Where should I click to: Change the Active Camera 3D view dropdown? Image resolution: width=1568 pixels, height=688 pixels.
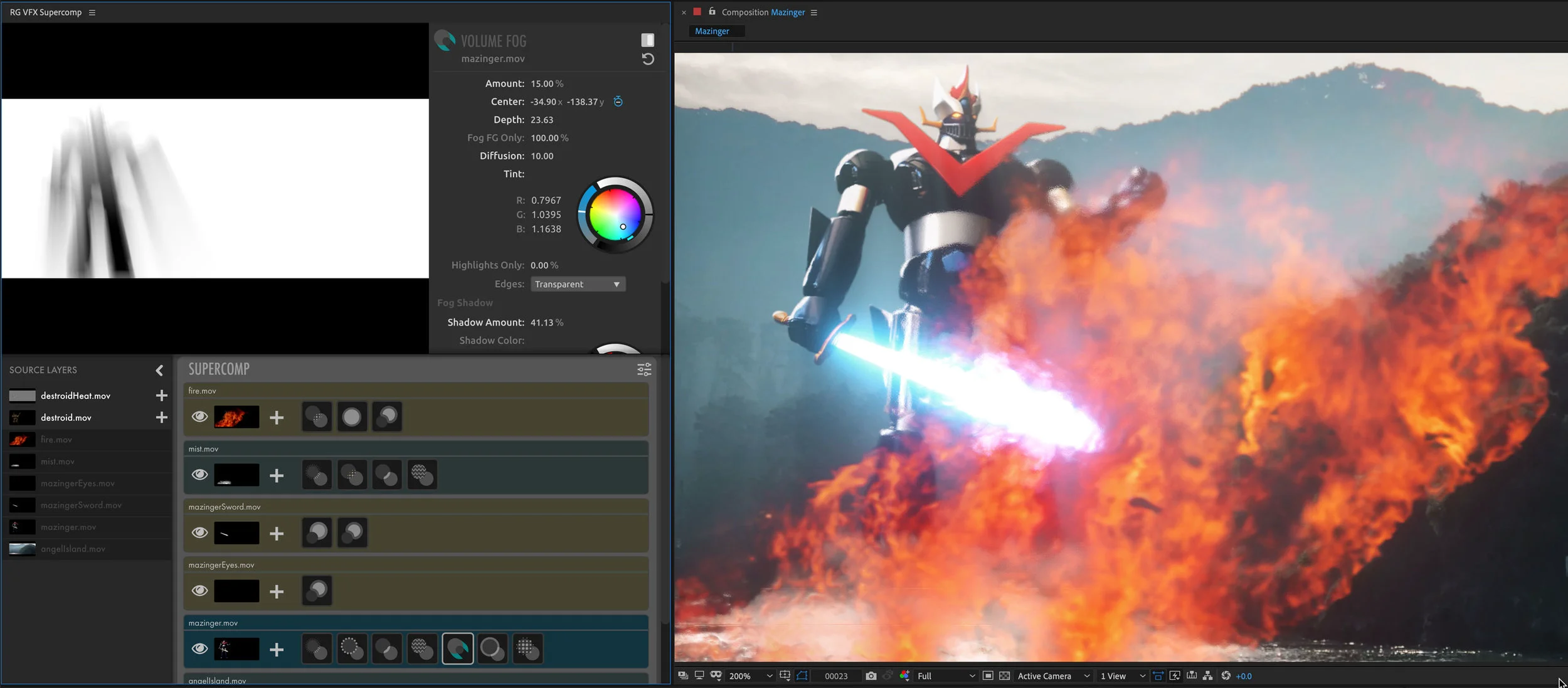click(x=1052, y=676)
